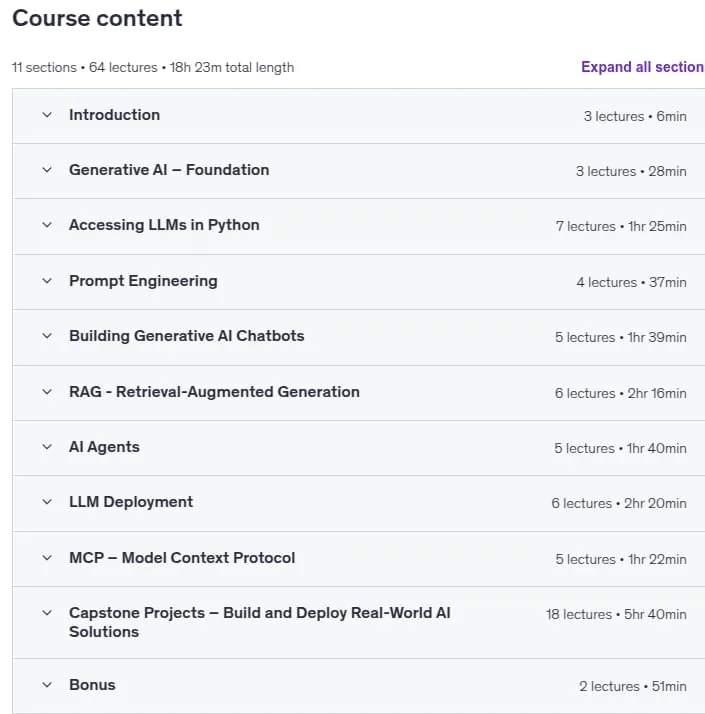The width and height of the screenshot is (705, 714).
Task: Expand the Bonus section chevron
Action: [x=47, y=685]
